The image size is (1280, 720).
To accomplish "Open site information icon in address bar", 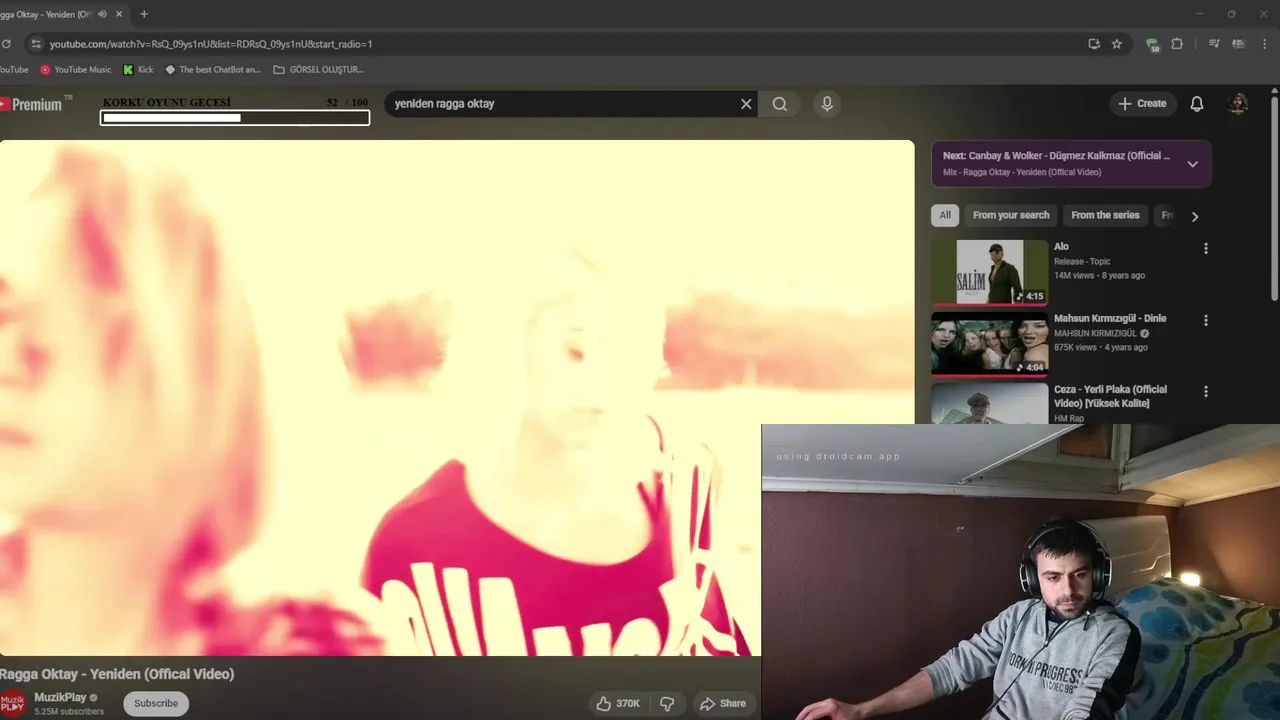I will tap(36, 44).
